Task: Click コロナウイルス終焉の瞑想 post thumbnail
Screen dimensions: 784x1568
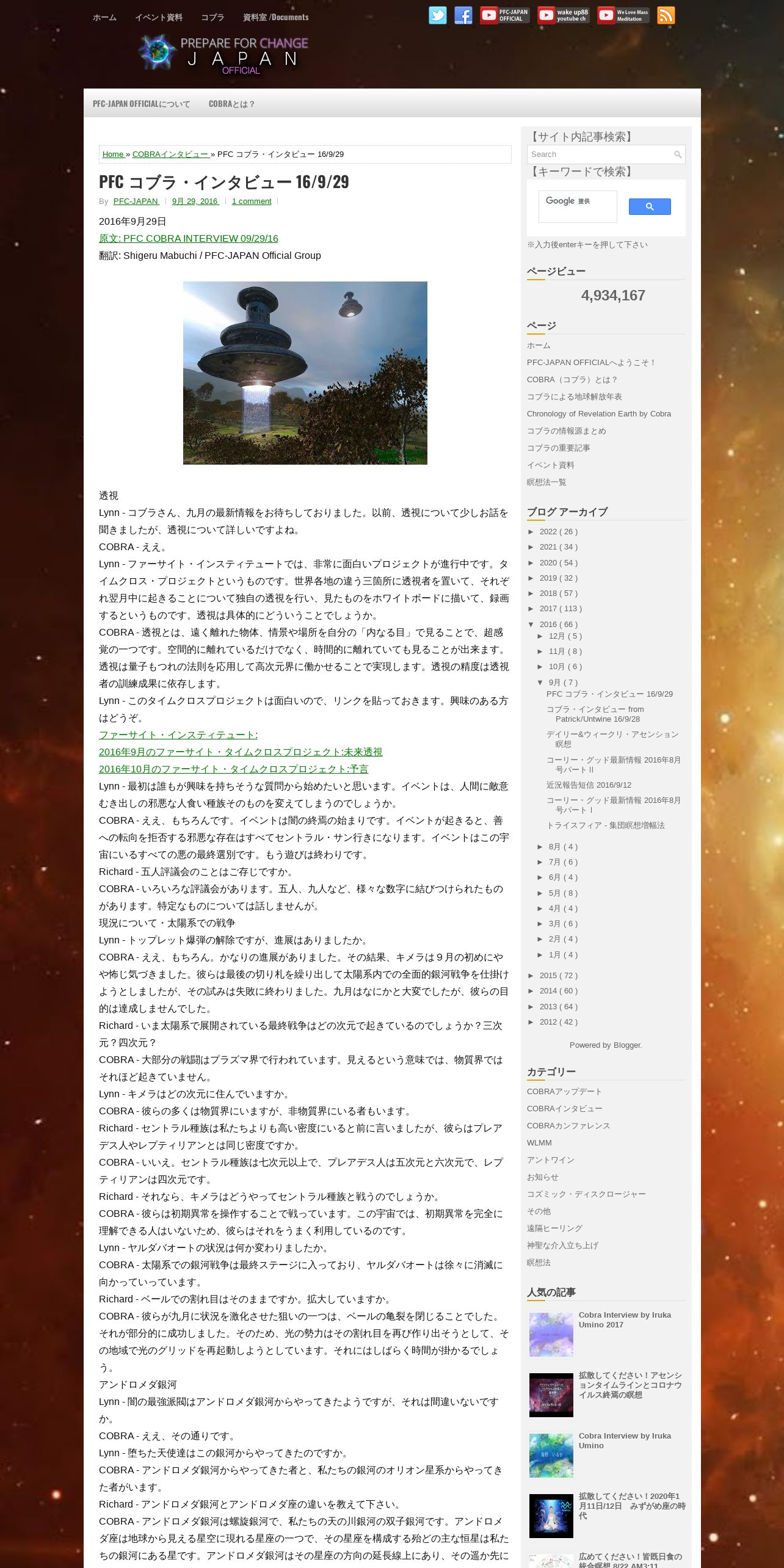Action: coord(551,1395)
